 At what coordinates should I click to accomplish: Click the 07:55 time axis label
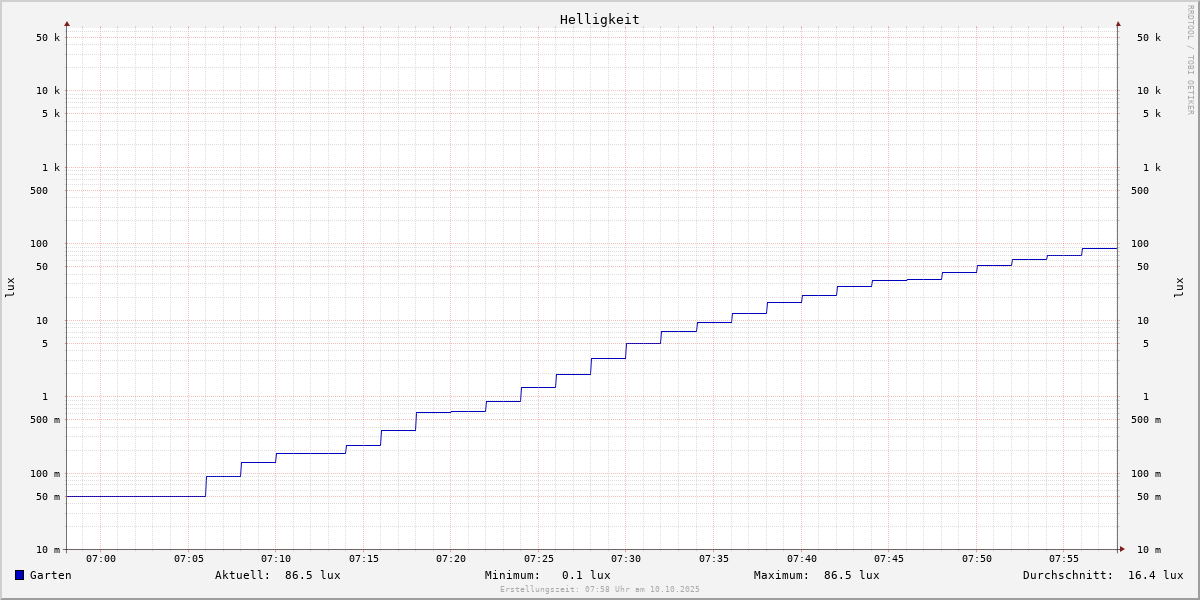tap(1063, 559)
